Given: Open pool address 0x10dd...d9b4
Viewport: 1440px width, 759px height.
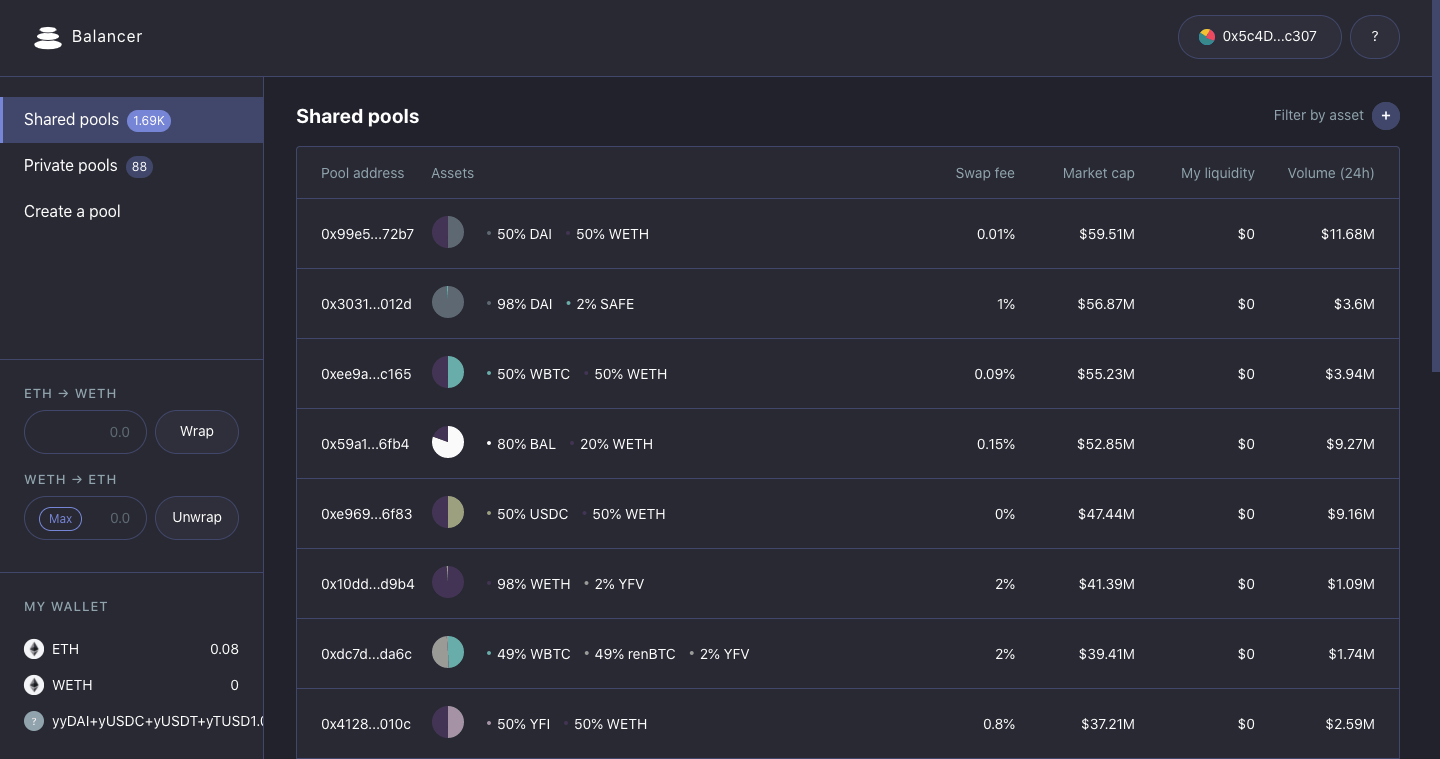Looking at the screenshot, I should pyautogui.click(x=368, y=584).
